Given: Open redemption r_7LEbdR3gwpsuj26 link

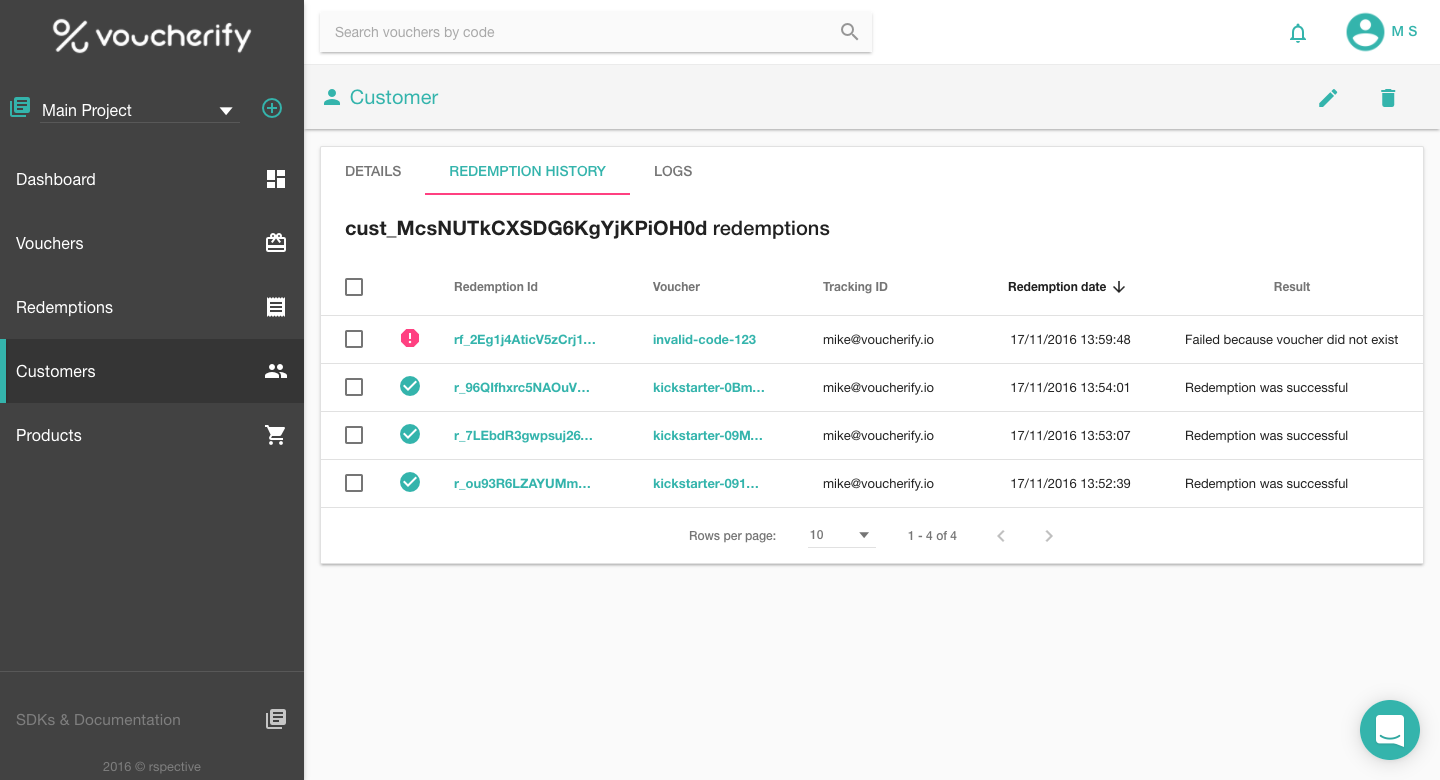Looking at the screenshot, I should [523, 435].
